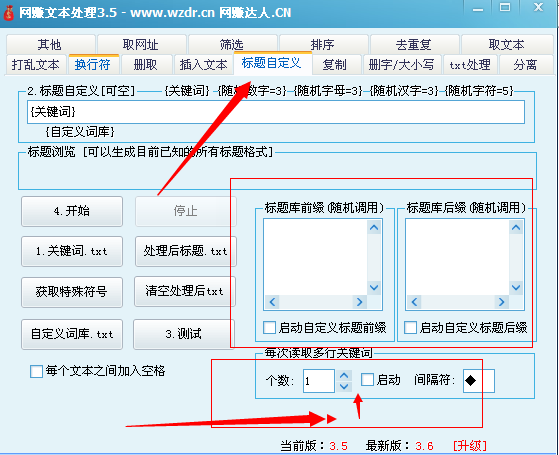The height and width of the screenshot is (455, 559).
Task: Open the 其他 tab
Action: pyautogui.click(x=50, y=45)
